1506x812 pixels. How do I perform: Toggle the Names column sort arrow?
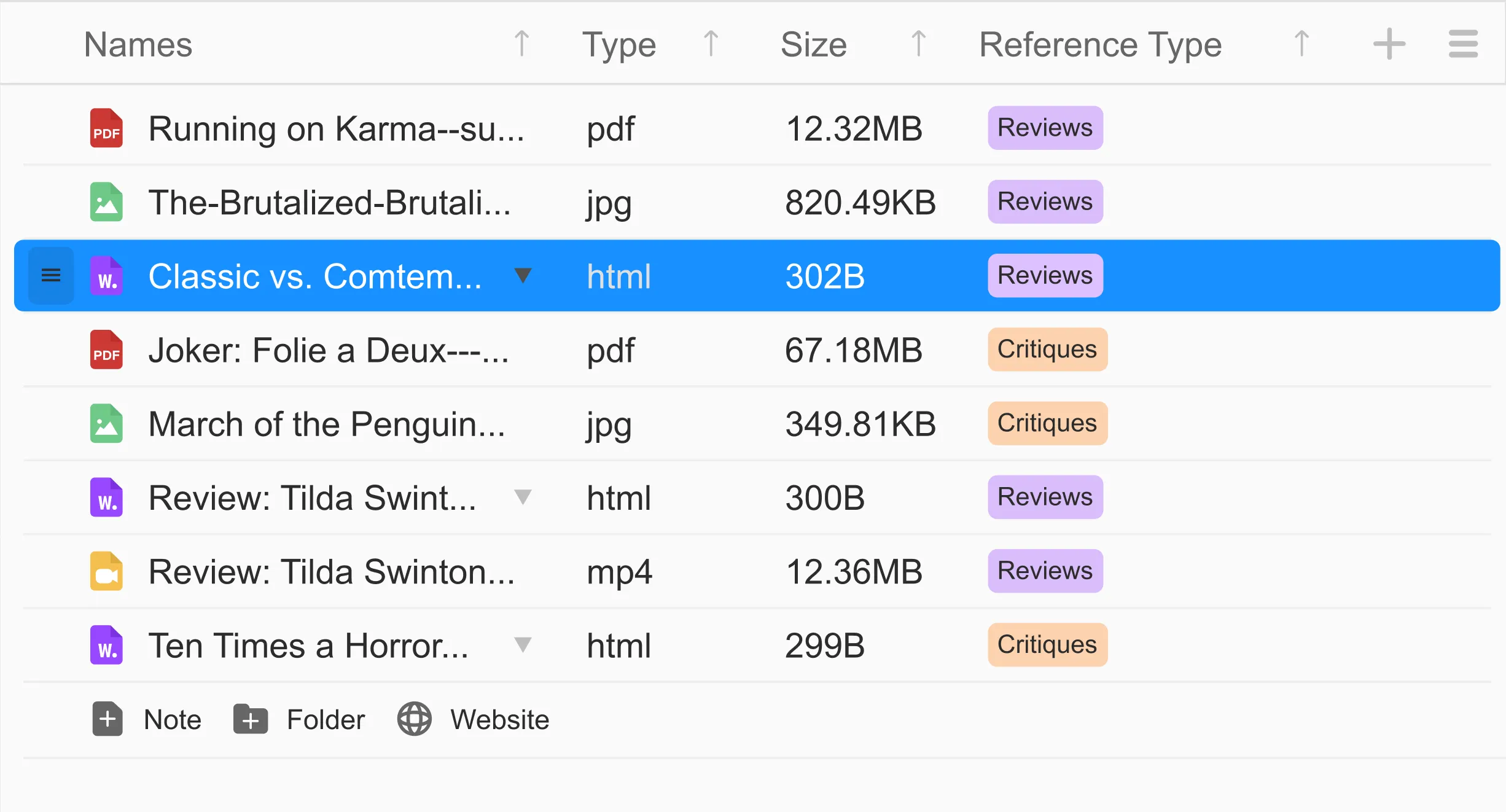521,44
